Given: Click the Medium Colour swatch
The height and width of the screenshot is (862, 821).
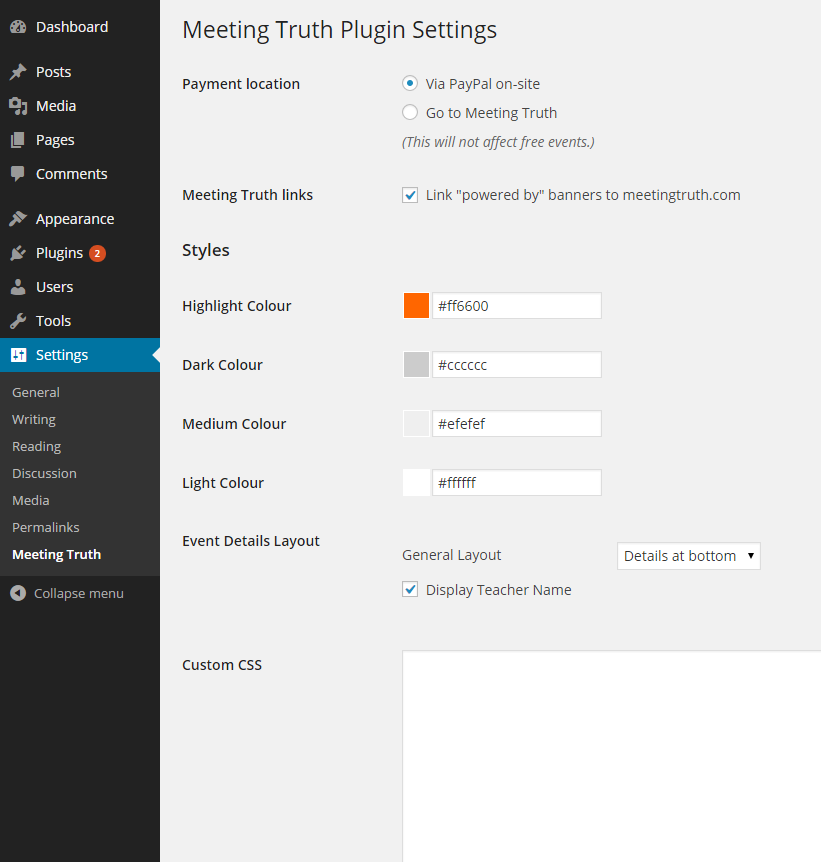Looking at the screenshot, I should (416, 424).
